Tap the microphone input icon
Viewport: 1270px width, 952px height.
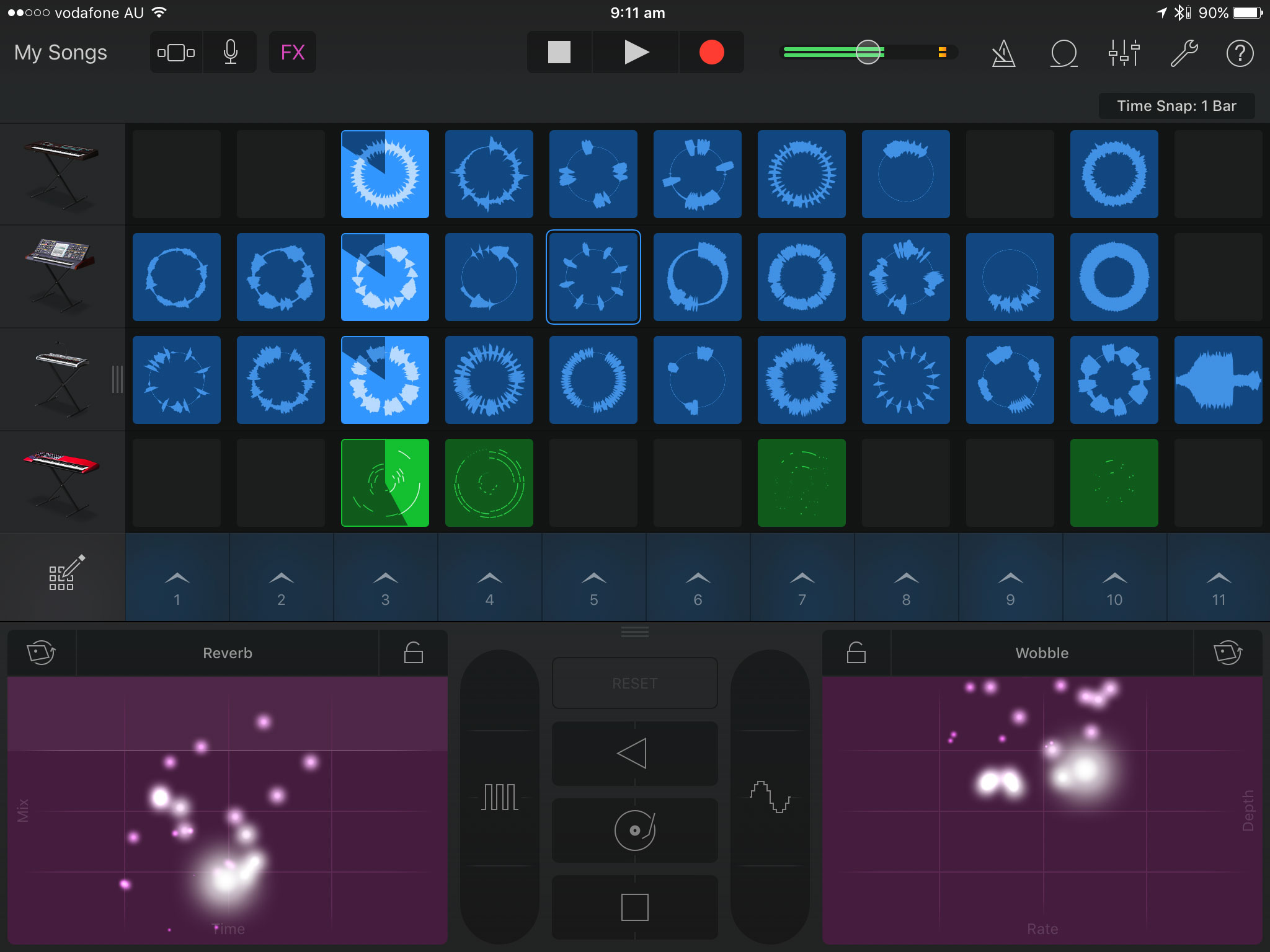[230, 53]
